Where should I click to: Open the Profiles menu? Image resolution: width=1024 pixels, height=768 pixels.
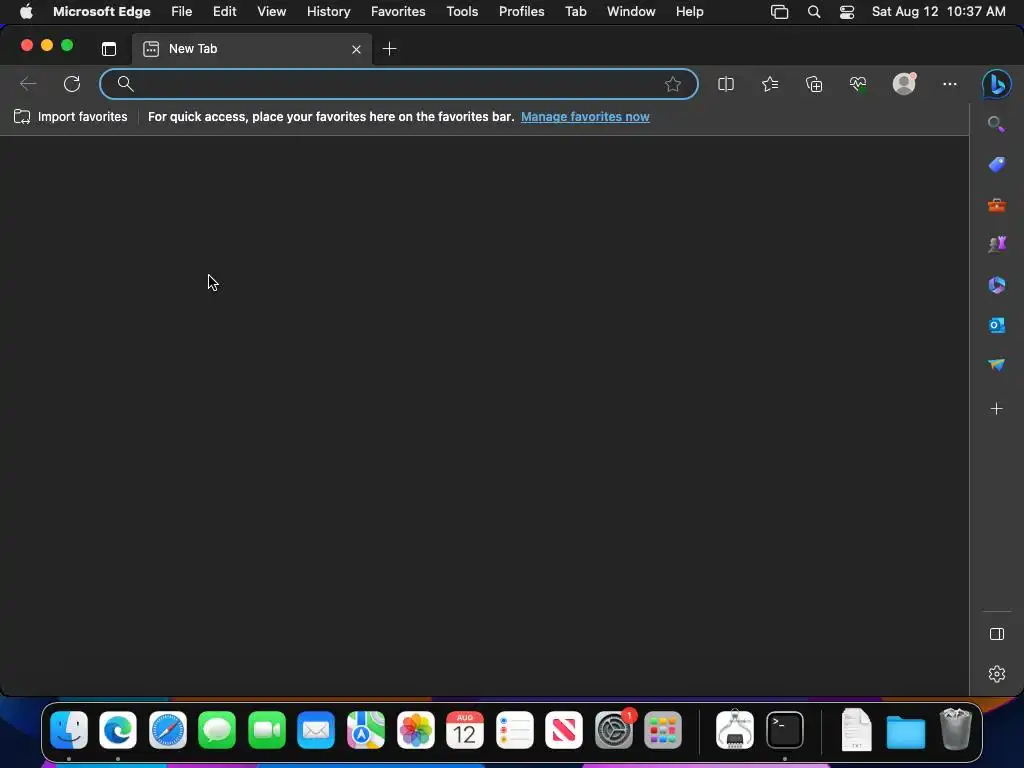tap(522, 12)
